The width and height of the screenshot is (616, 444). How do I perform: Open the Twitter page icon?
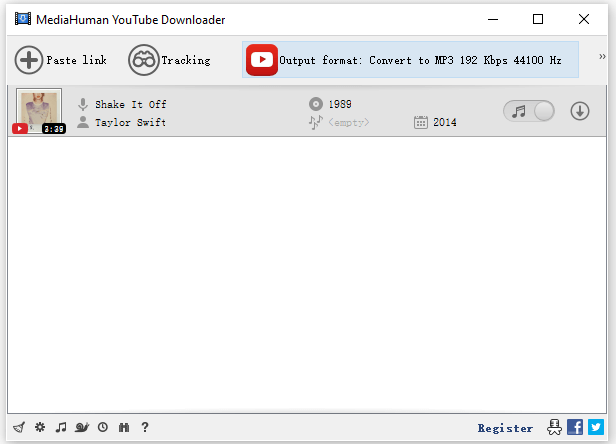pyautogui.click(x=596, y=427)
